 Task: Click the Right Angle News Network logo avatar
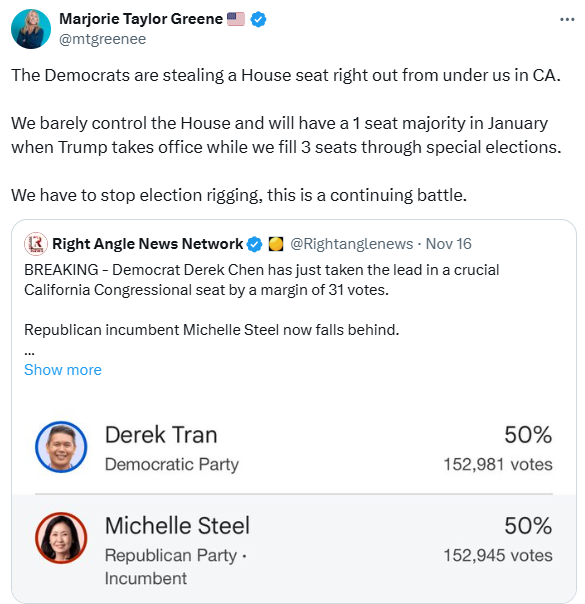click(36, 244)
